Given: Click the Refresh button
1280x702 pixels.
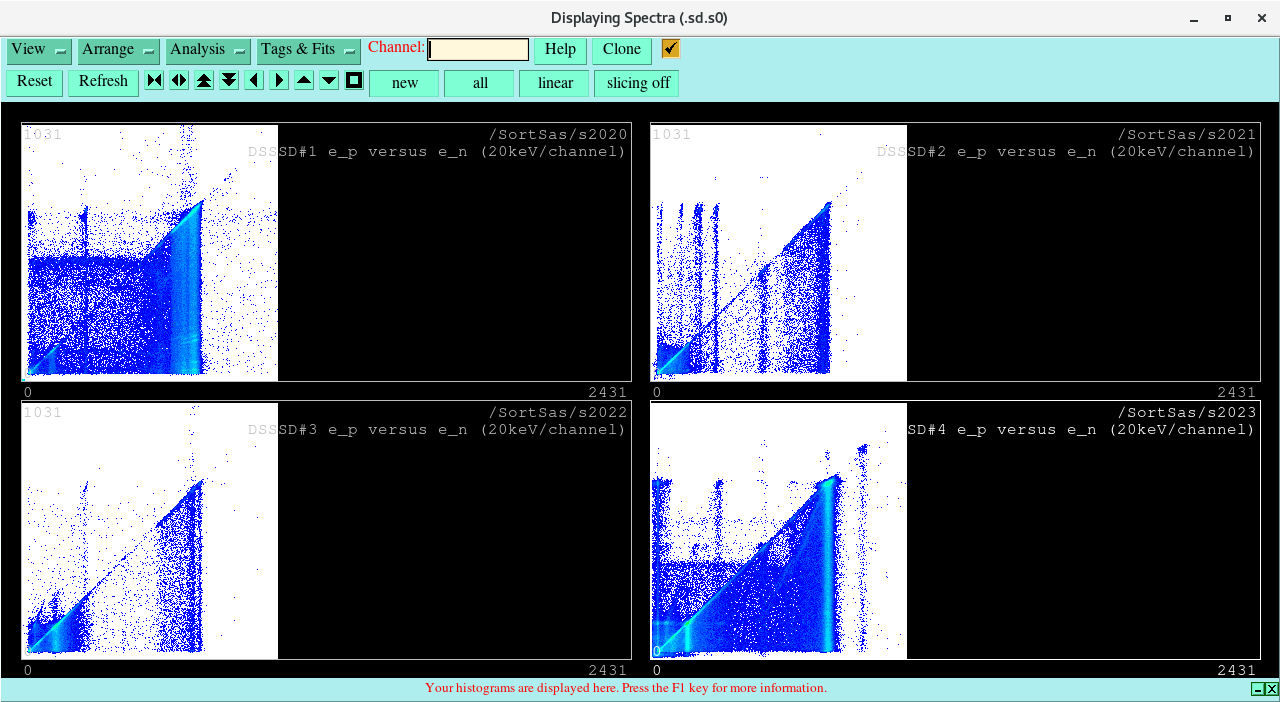Looking at the screenshot, I should tap(103, 82).
